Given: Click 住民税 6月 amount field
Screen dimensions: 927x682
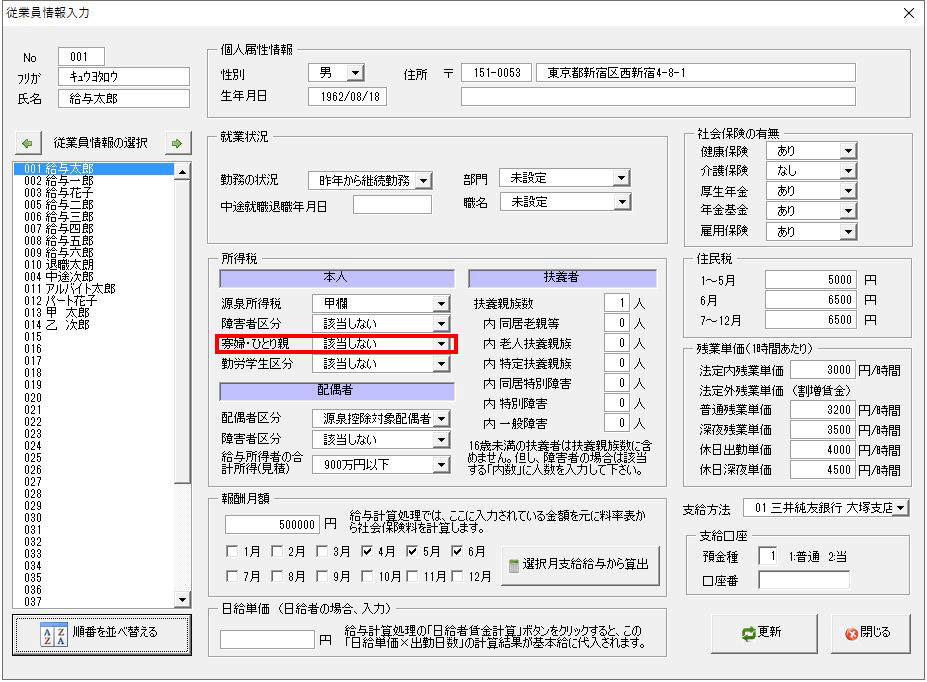Looking at the screenshot, I should point(810,300).
